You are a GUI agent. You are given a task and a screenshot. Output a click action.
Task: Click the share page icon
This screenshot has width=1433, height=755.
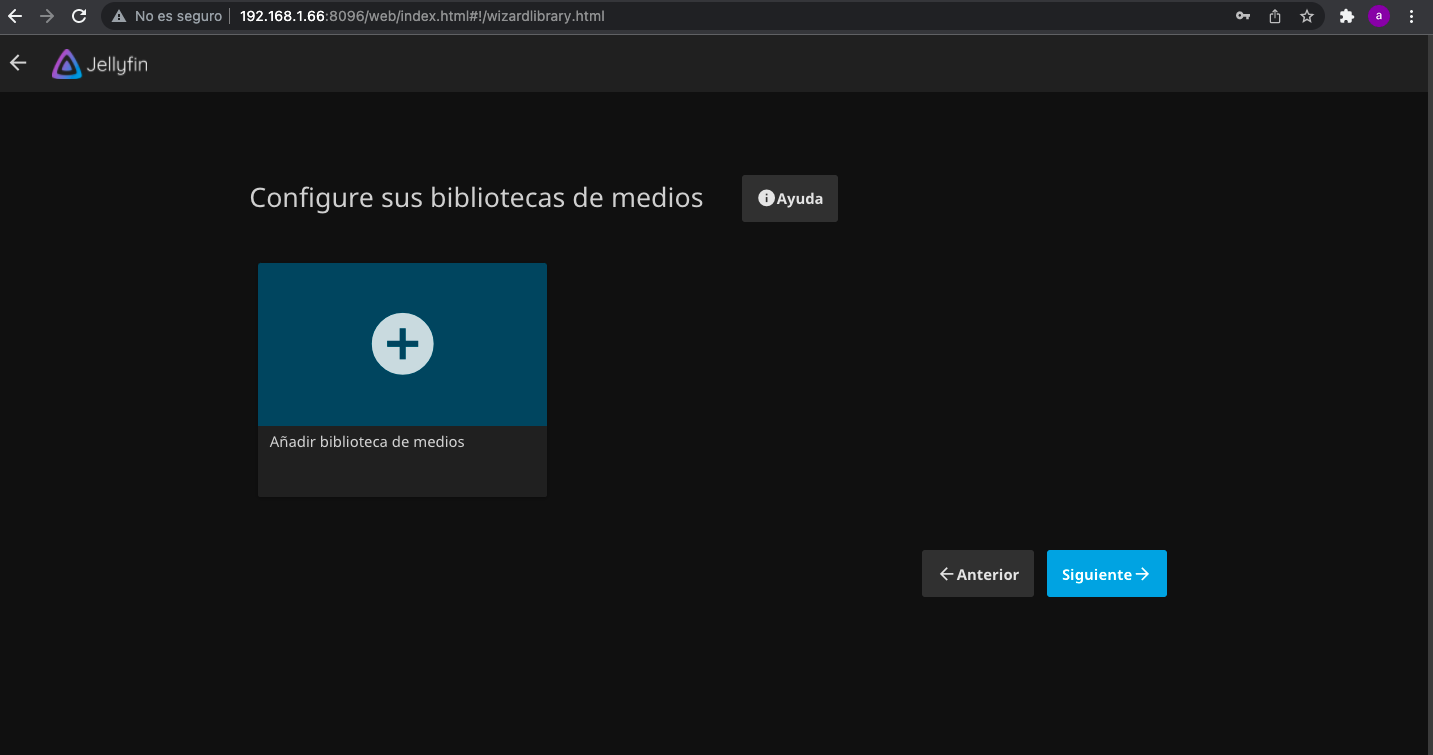[1275, 16]
